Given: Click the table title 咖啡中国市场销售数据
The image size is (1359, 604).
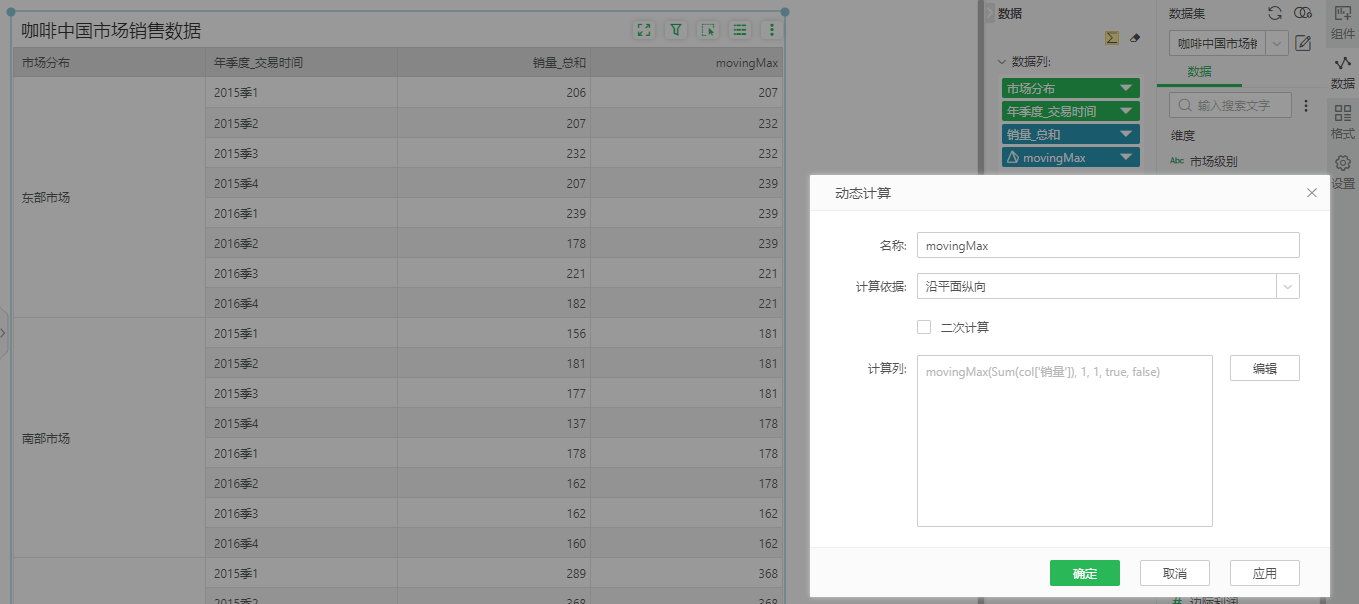Looking at the screenshot, I should (x=111, y=31).
